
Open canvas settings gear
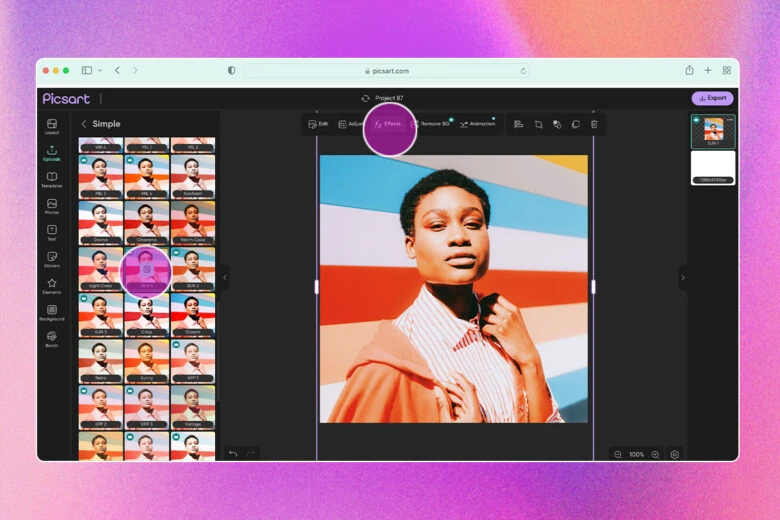(x=675, y=454)
